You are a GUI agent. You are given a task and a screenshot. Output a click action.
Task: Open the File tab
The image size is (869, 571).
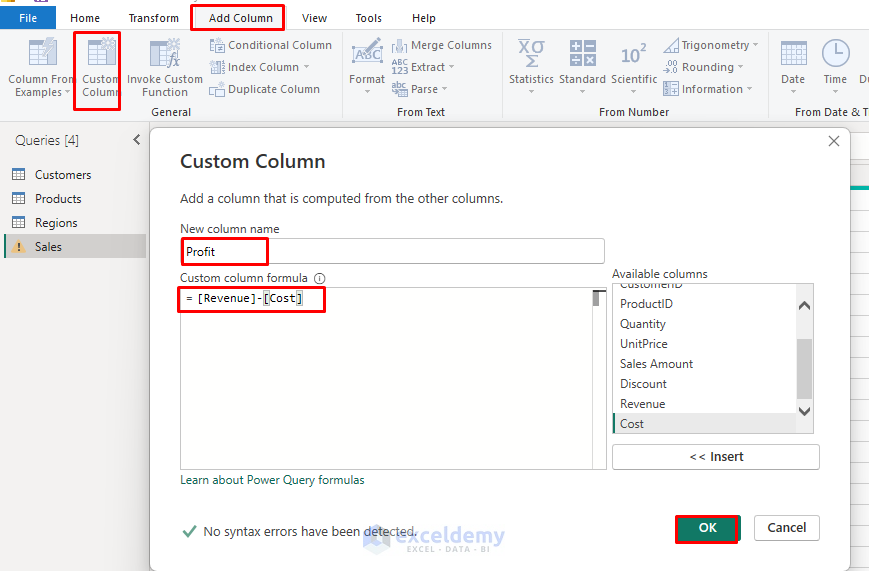[x=28, y=18]
